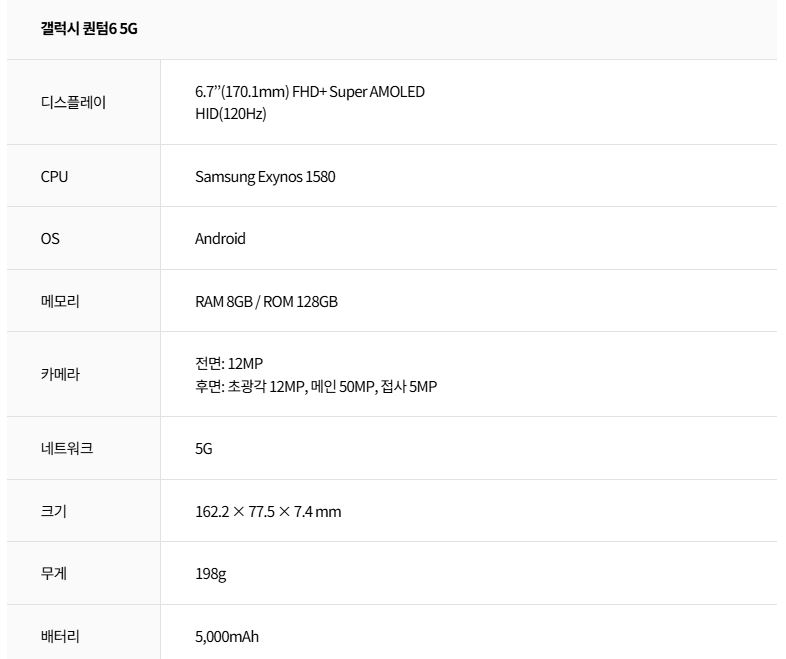Select the HID(120Hz) display value line
The image size is (786, 659).
tap(230, 114)
